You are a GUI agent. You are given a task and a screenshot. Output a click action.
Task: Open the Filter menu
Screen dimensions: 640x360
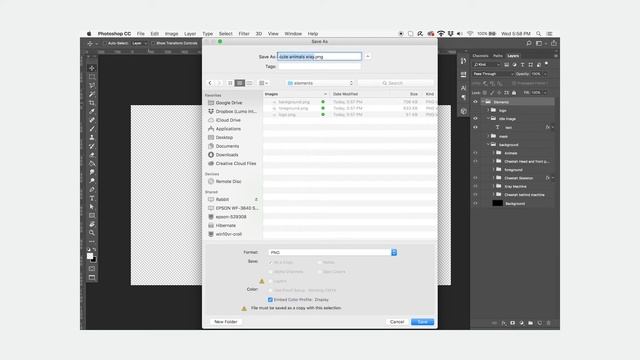click(x=244, y=33)
